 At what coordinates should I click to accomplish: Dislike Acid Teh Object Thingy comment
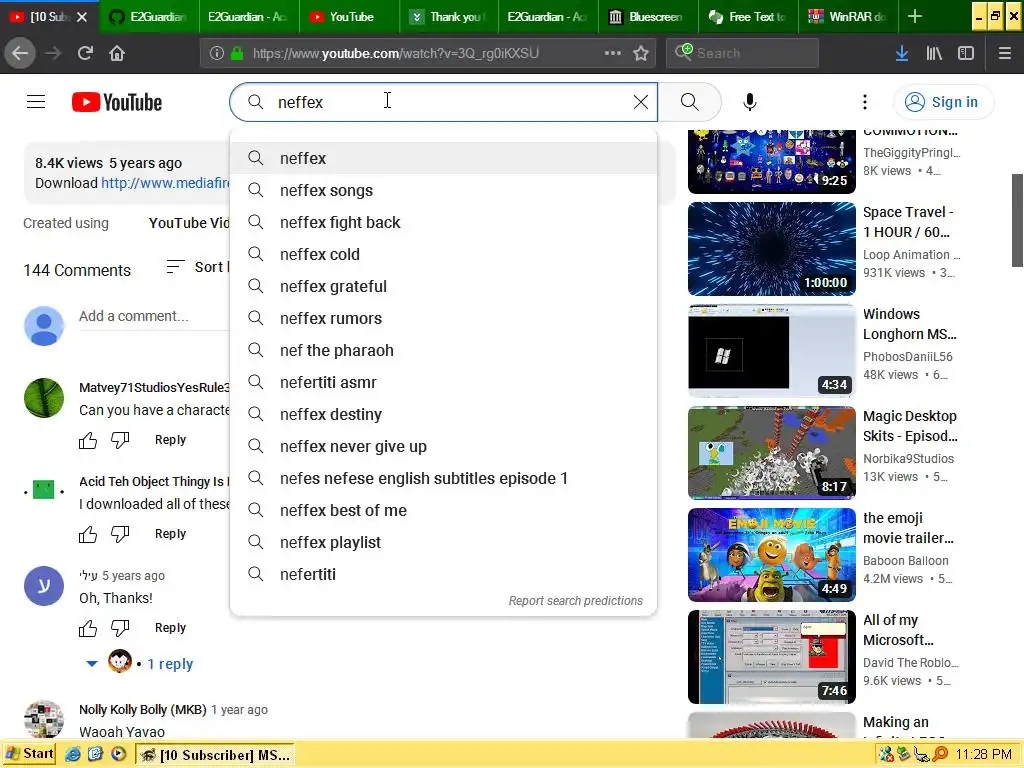point(120,534)
